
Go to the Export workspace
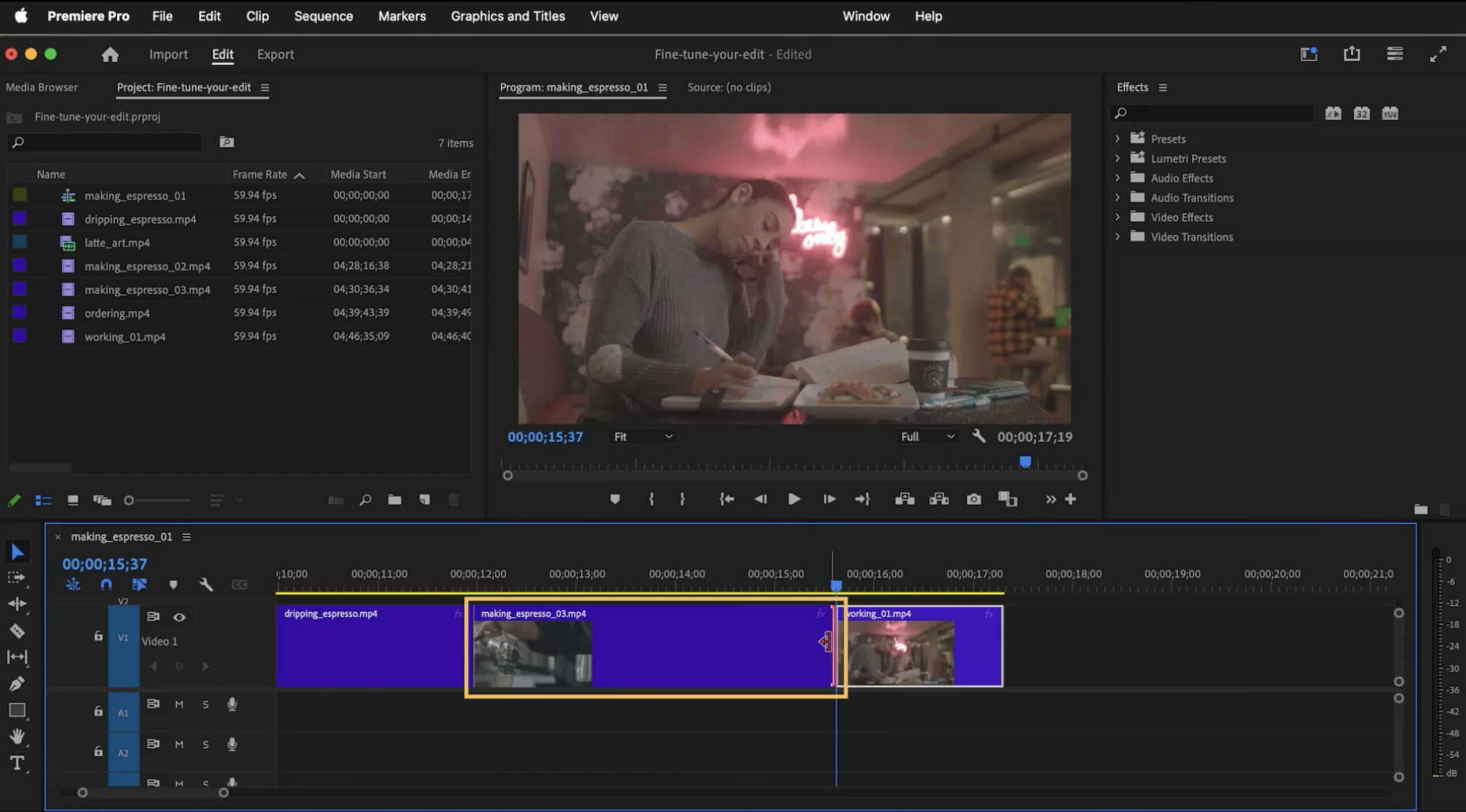coord(275,54)
